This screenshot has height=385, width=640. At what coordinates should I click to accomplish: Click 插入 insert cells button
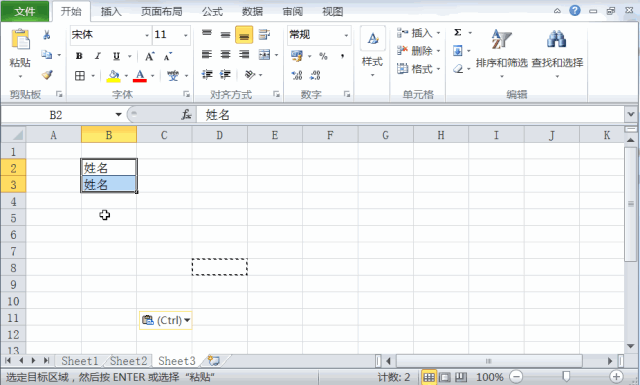coord(418,33)
